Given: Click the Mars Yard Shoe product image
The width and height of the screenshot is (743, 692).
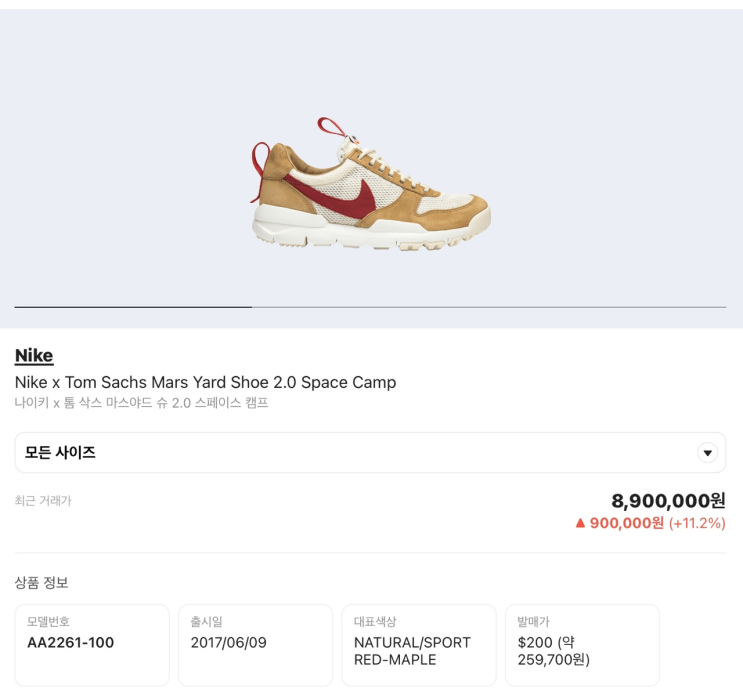Looking at the screenshot, I should click(x=371, y=185).
